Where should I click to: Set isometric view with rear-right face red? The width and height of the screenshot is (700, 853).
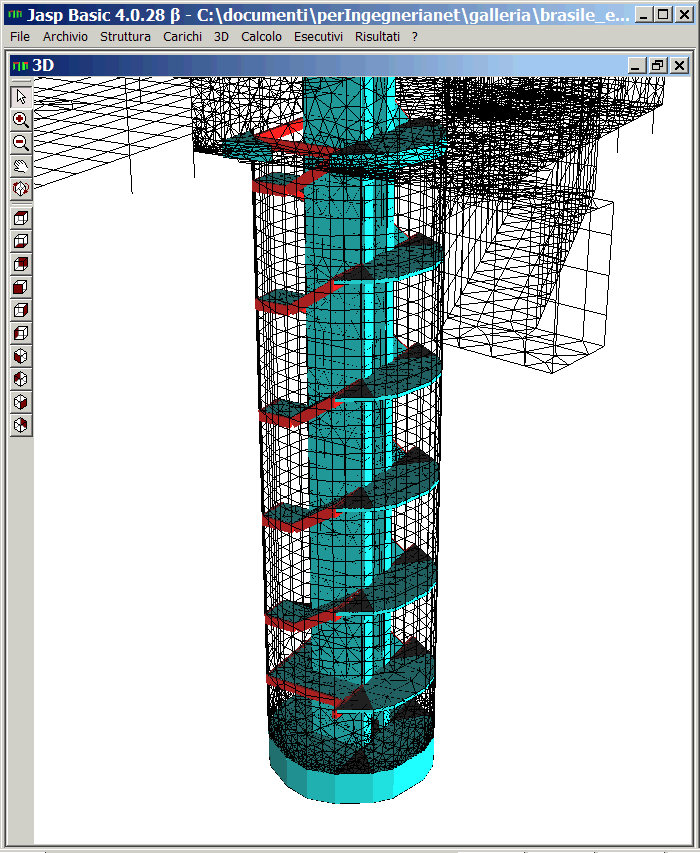tap(21, 425)
